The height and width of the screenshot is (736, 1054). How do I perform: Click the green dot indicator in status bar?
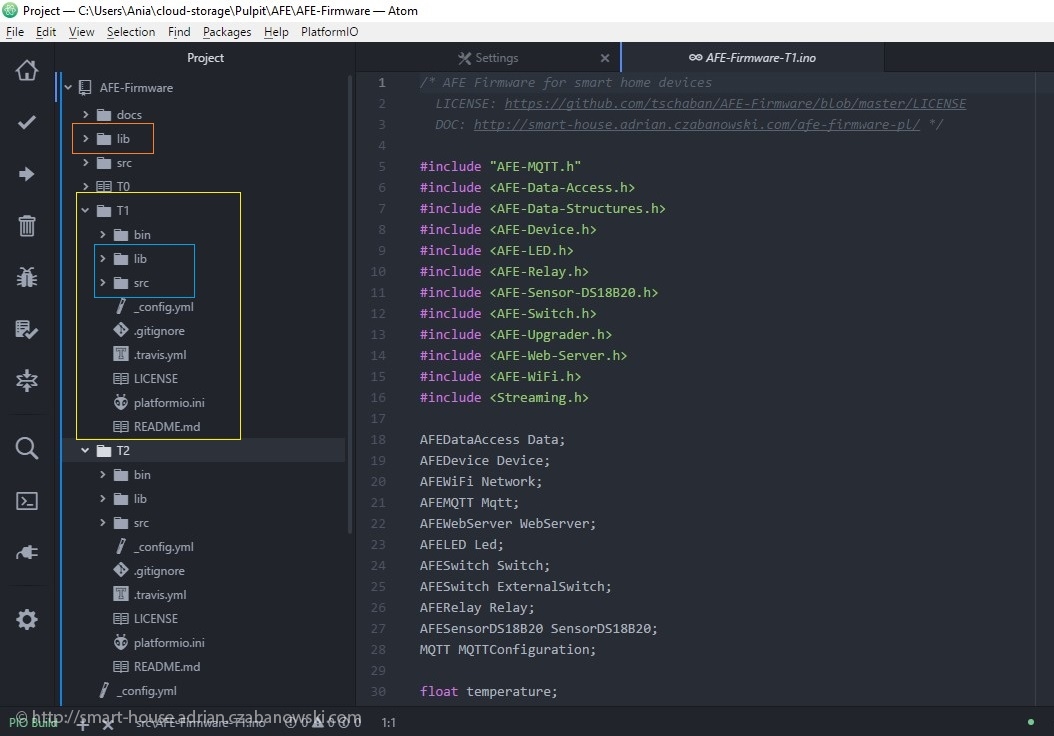pos(1030,723)
